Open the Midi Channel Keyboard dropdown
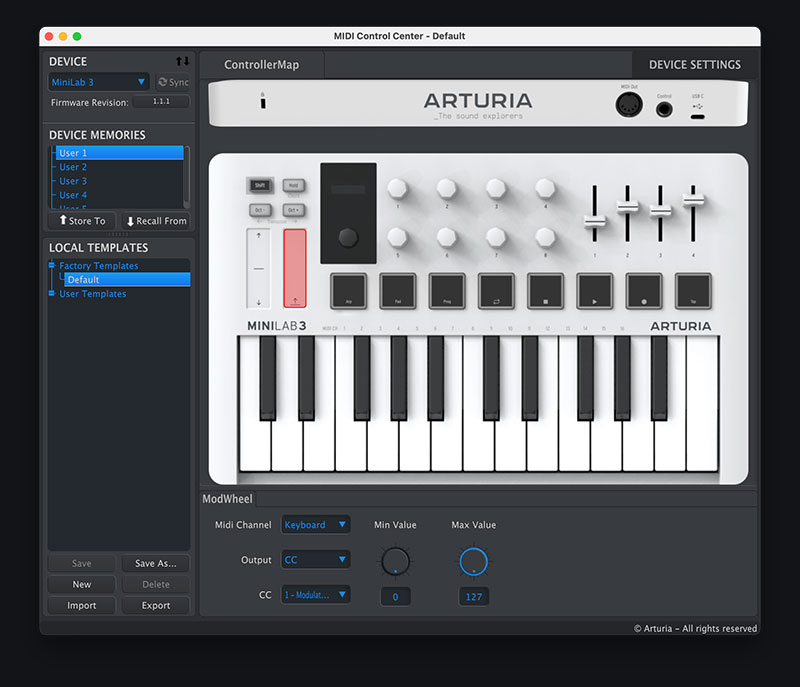Image resolution: width=800 pixels, height=687 pixels. (x=315, y=524)
